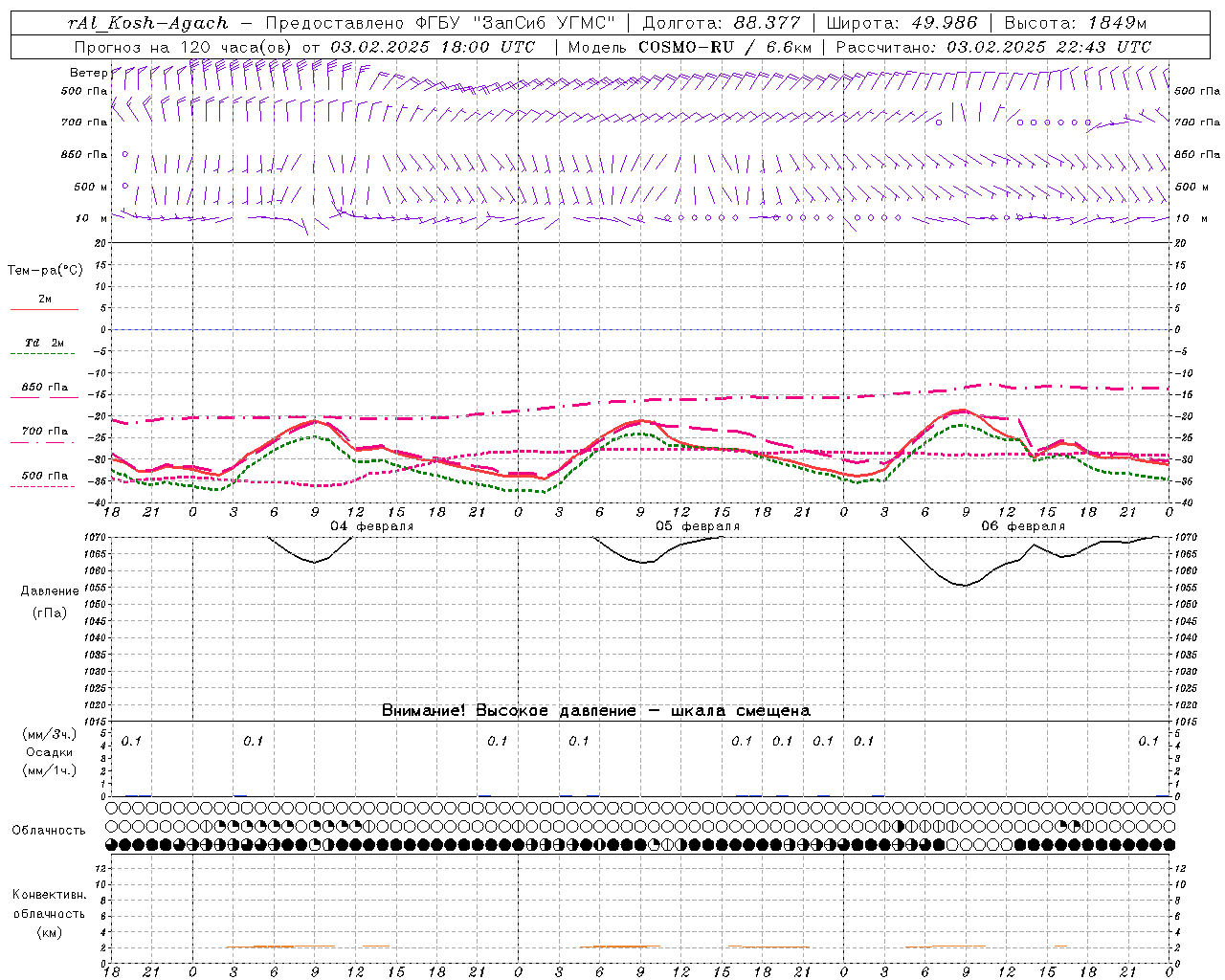The height and width of the screenshot is (980, 1225).
Task: Click the "Долгота: 88.377" longitude value
Action: point(722,23)
